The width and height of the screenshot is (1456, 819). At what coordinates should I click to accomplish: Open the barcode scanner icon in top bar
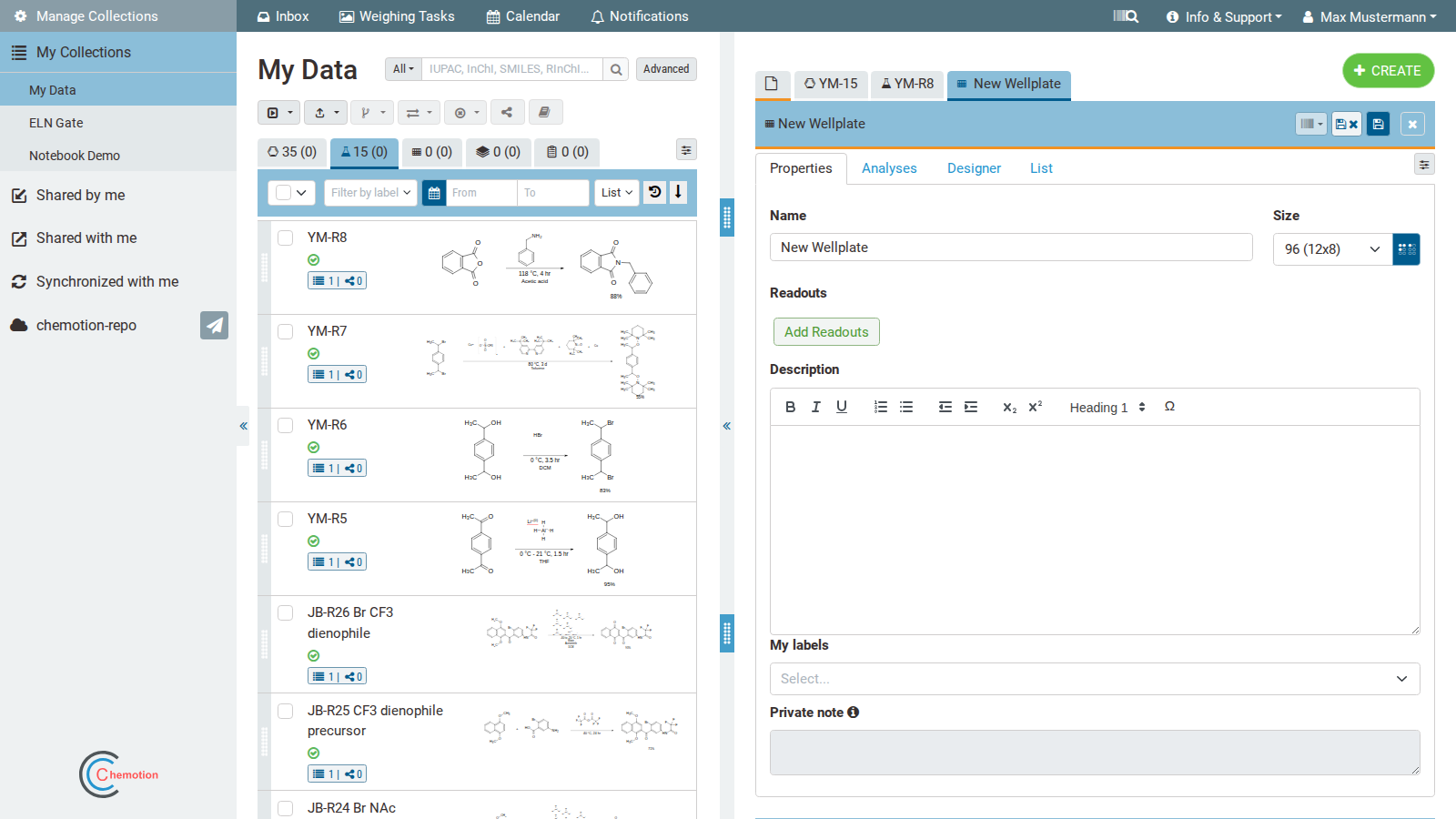tap(1126, 16)
